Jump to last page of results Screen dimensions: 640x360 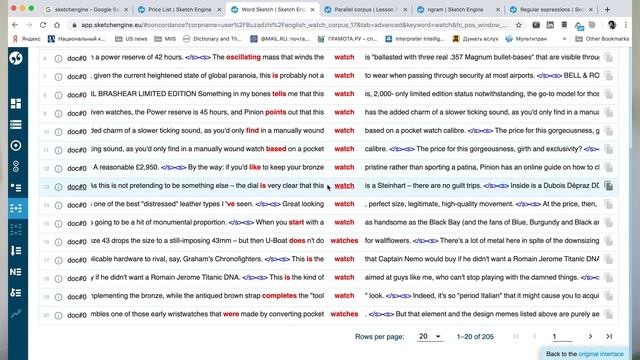(609, 337)
